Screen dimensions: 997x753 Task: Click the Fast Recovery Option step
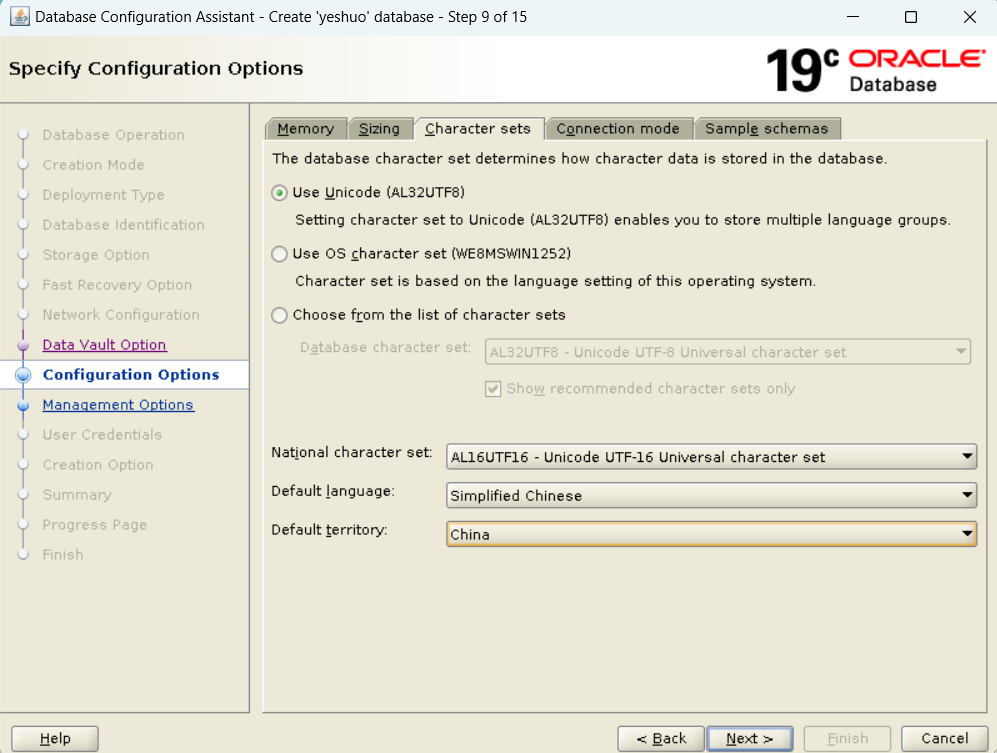[x=117, y=284]
